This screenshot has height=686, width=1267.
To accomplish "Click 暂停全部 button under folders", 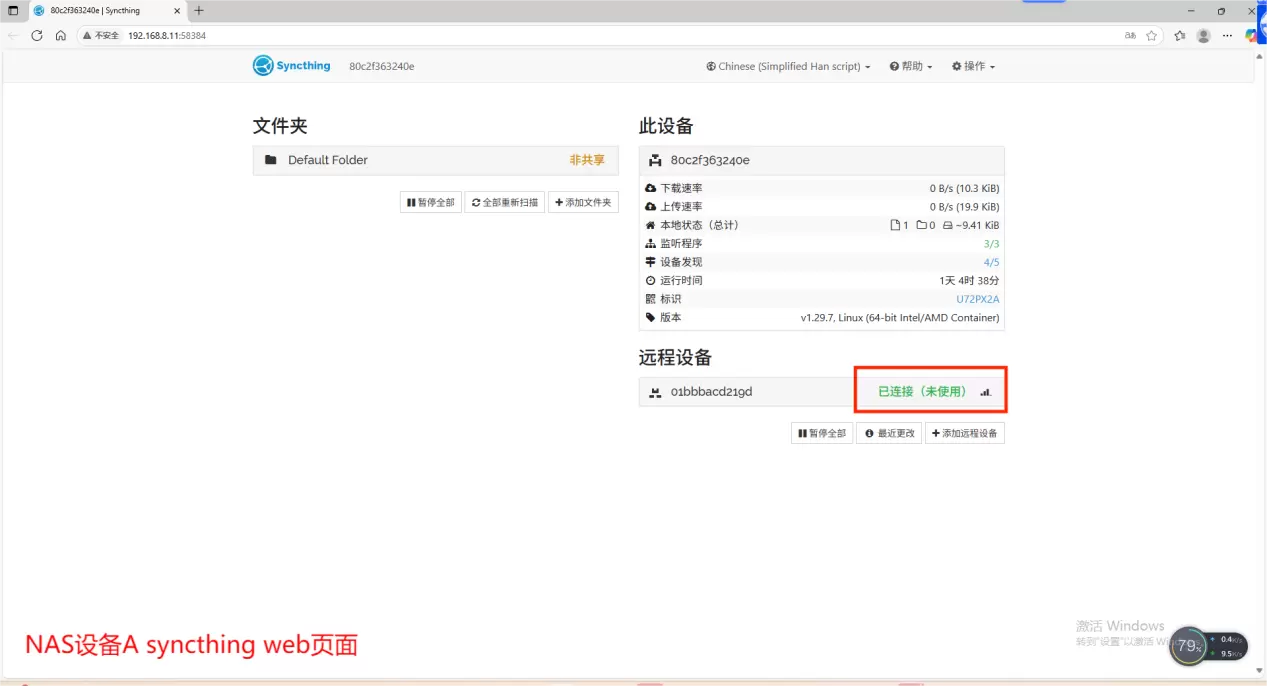I will pyautogui.click(x=430, y=203).
